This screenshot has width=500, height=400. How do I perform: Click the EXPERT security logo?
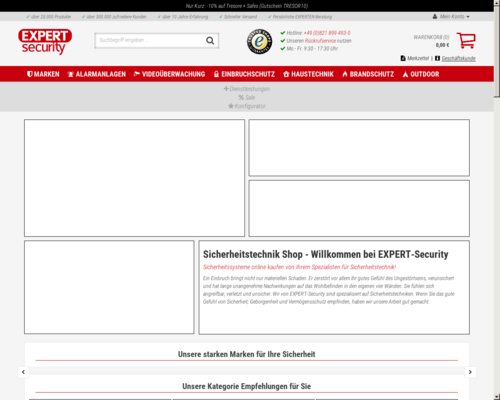[45, 42]
